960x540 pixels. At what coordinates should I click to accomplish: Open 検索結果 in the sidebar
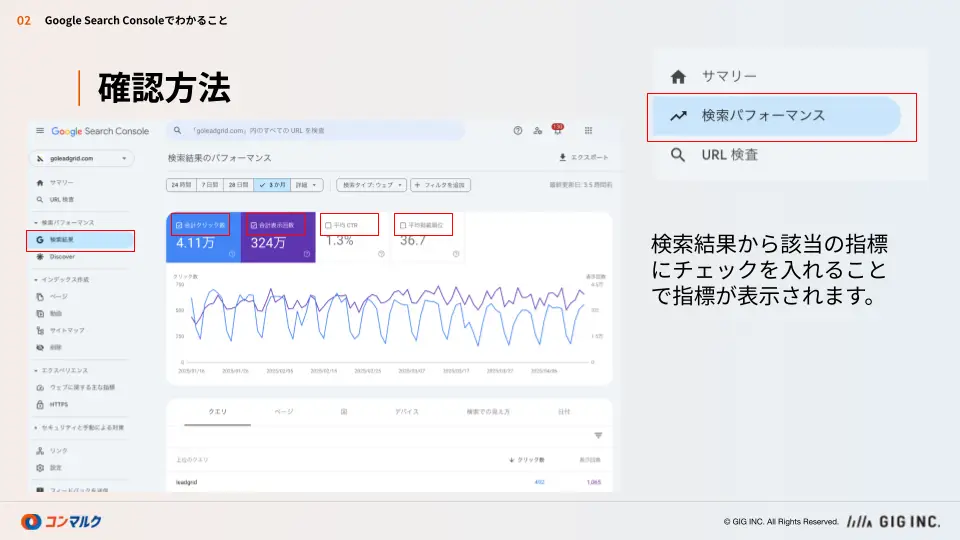pyautogui.click(x=80, y=240)
